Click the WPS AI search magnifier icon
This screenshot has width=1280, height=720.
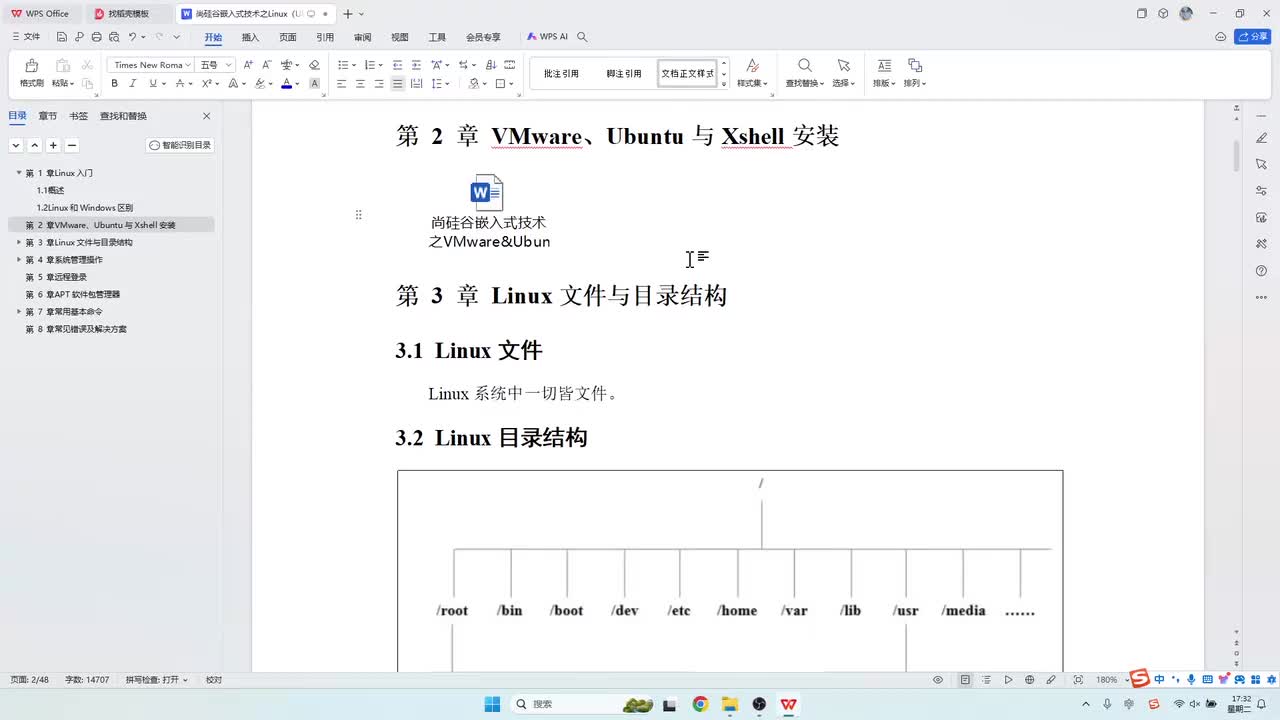(582, 37)
